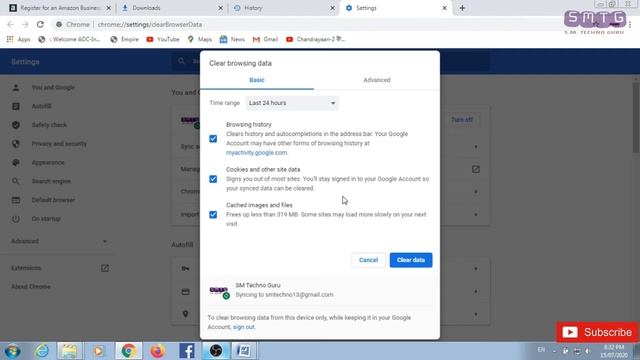
Task: Click the settings search field
Action: click(x=331, y=61)
